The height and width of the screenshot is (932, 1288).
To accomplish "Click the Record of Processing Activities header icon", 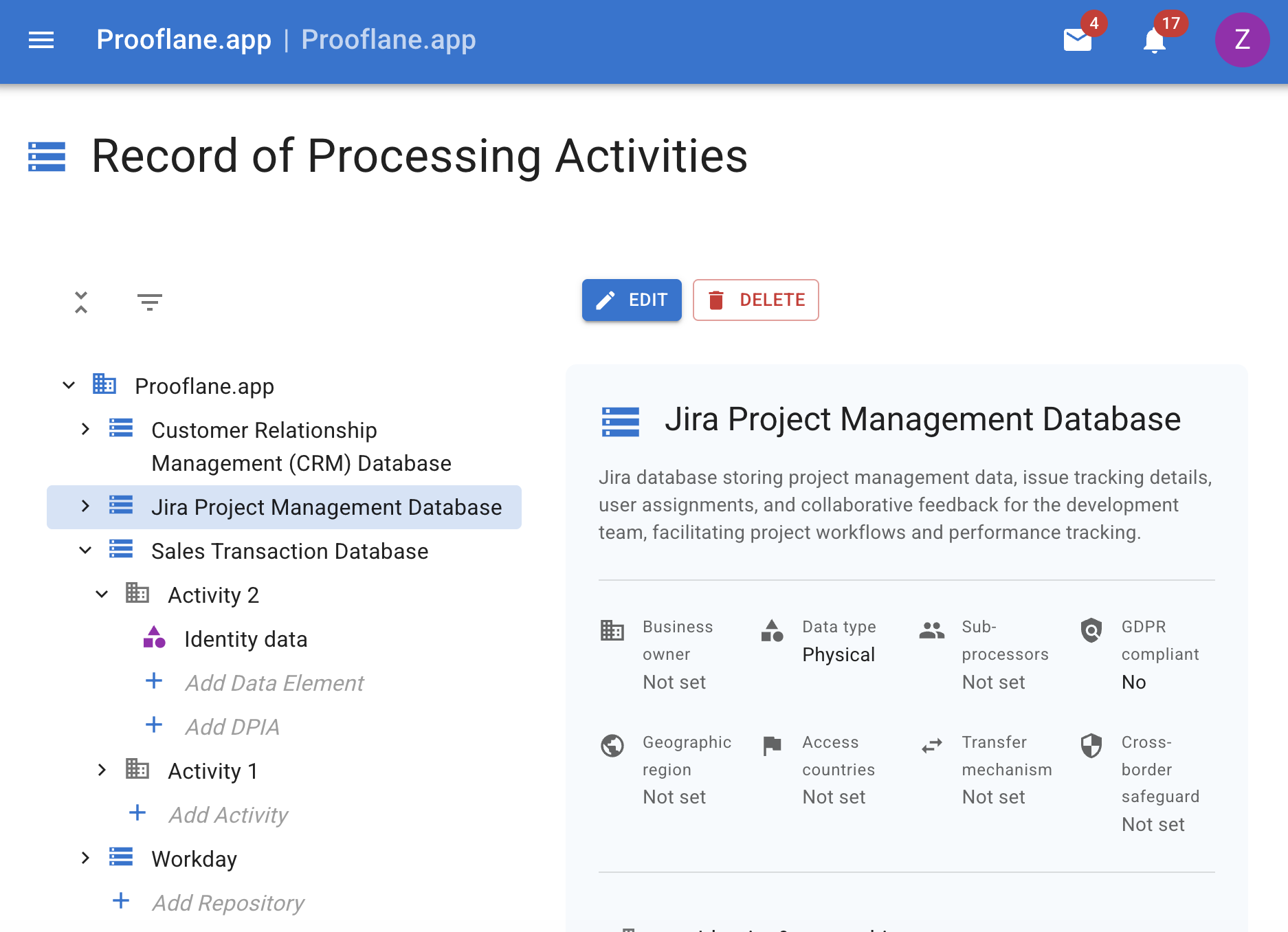I will coord(47,157).
